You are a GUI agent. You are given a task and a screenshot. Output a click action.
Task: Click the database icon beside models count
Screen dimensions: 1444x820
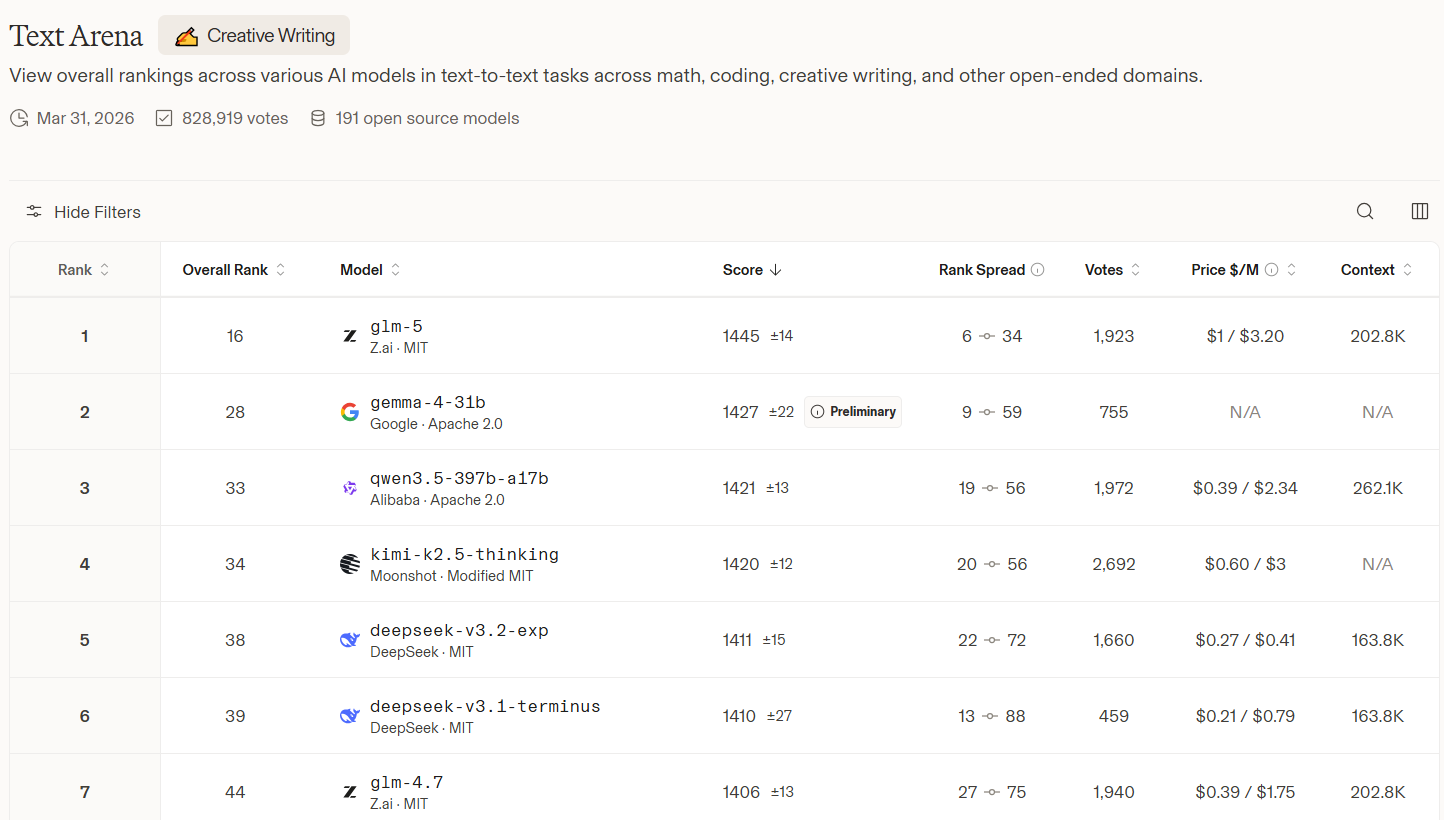point(318,118)
